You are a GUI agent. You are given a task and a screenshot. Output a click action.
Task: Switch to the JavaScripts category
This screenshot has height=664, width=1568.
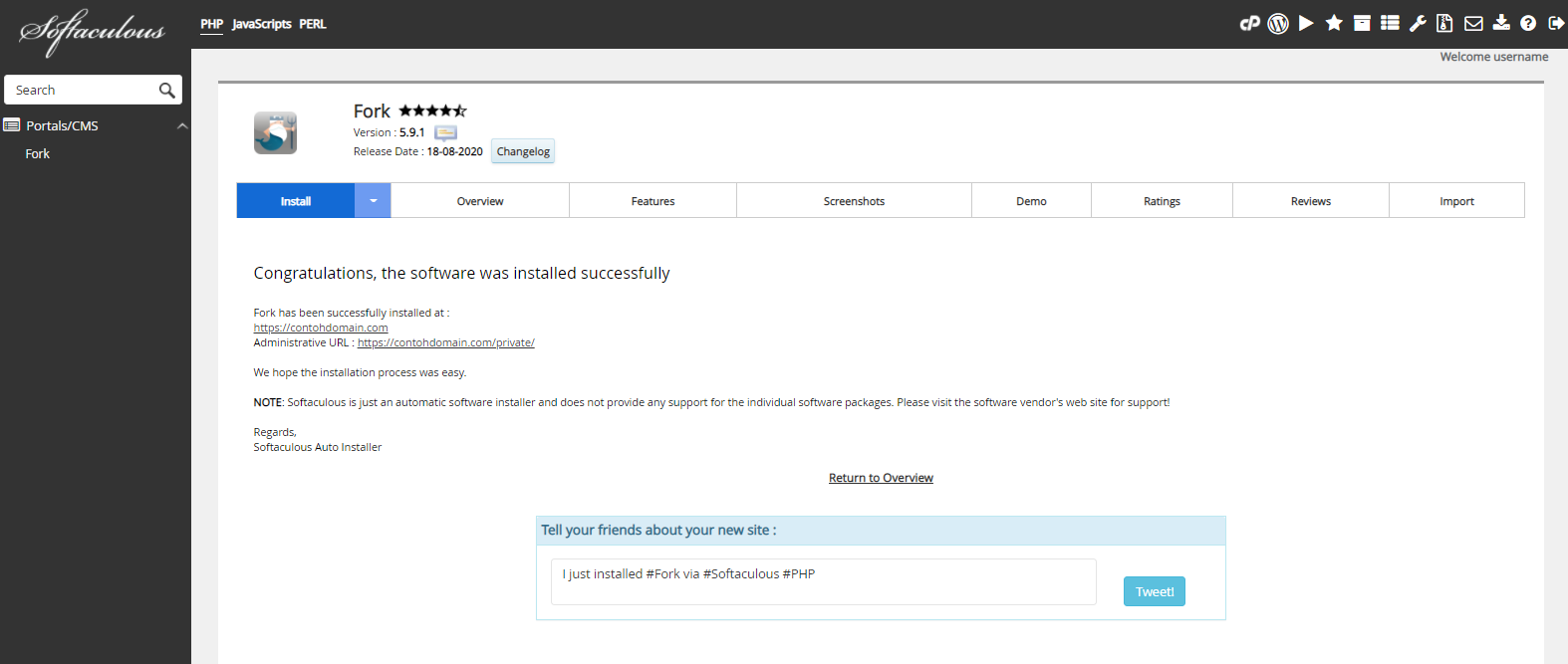click(x=261, y=24)
